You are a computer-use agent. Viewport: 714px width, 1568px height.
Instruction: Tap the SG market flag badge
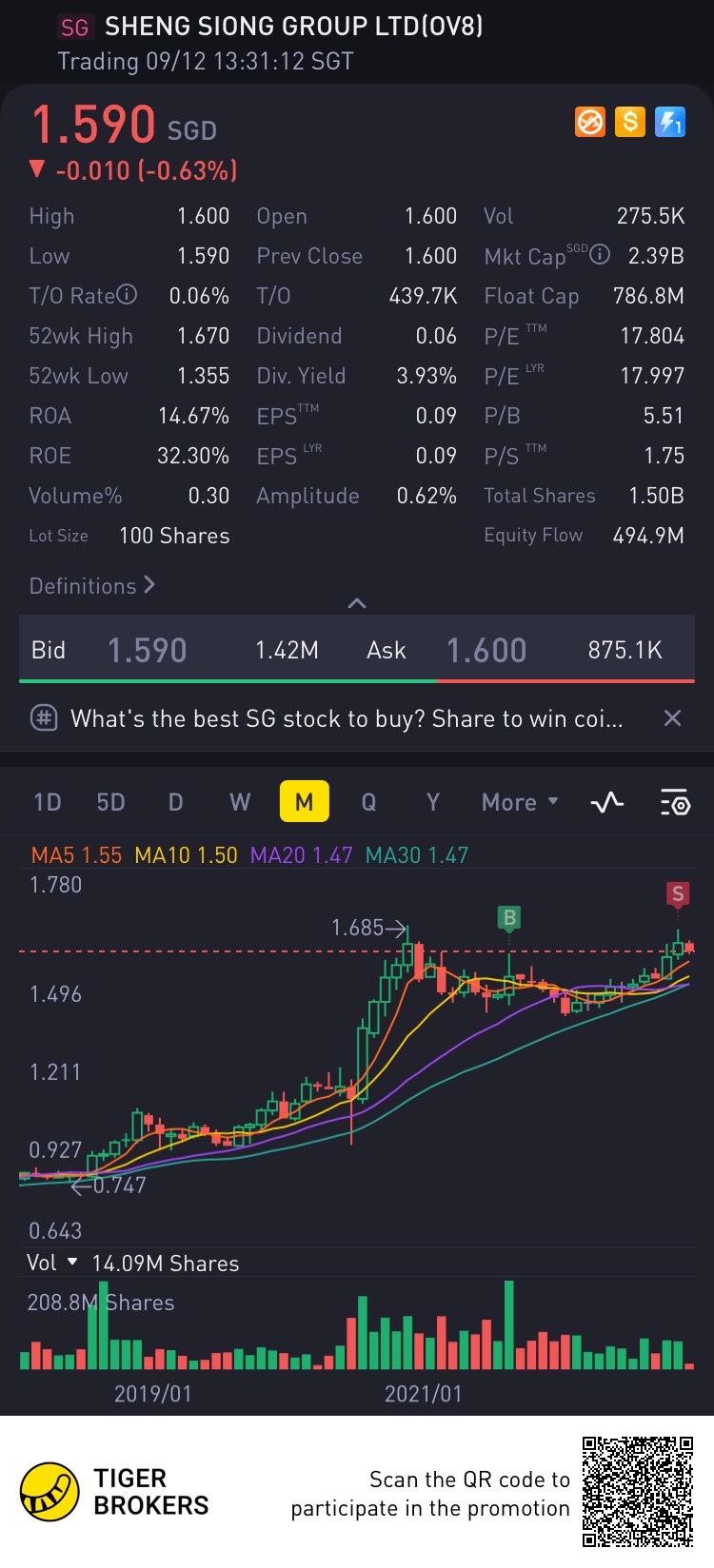[74, 28]
